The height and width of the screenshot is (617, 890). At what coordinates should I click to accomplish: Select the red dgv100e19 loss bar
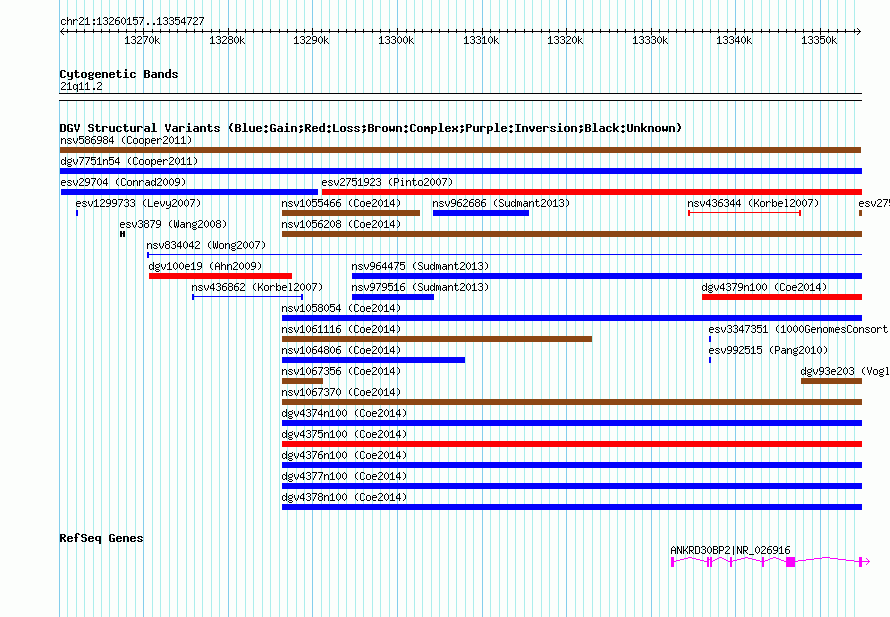click(x=220, y=276)
